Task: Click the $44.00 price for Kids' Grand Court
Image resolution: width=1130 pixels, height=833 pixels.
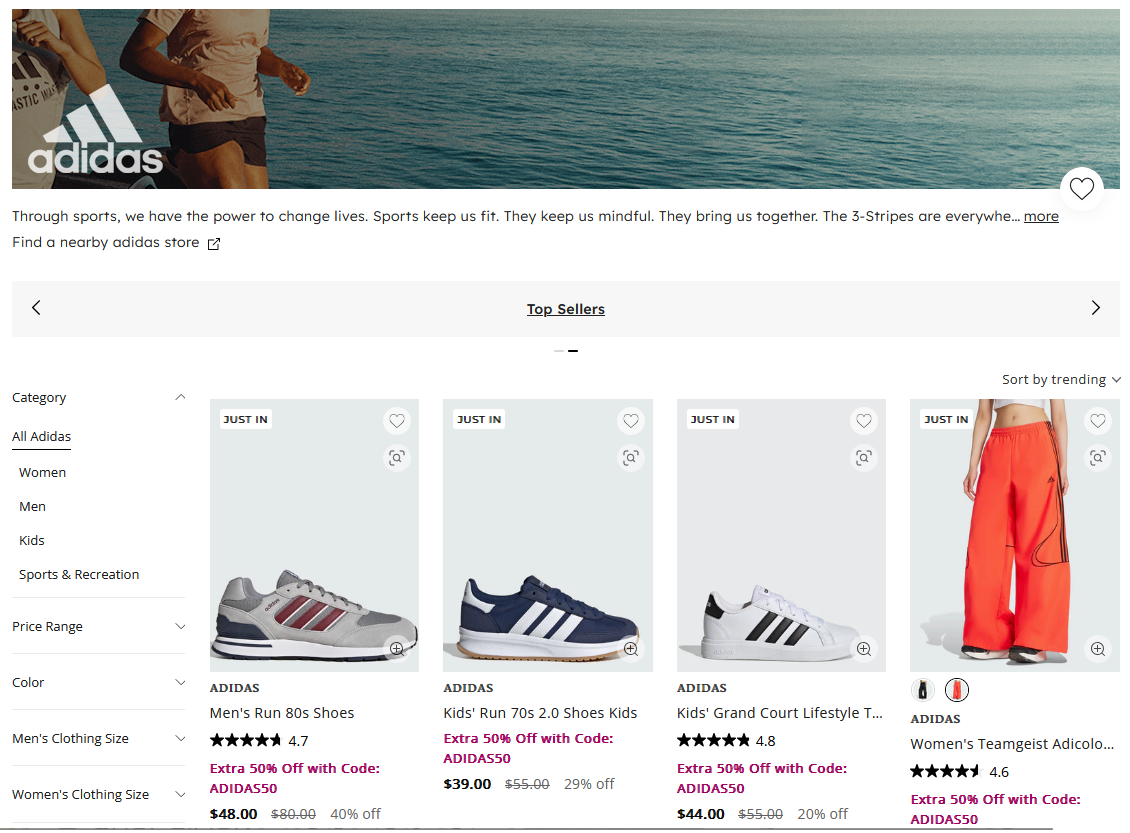Action: click(x=700, y=814)
